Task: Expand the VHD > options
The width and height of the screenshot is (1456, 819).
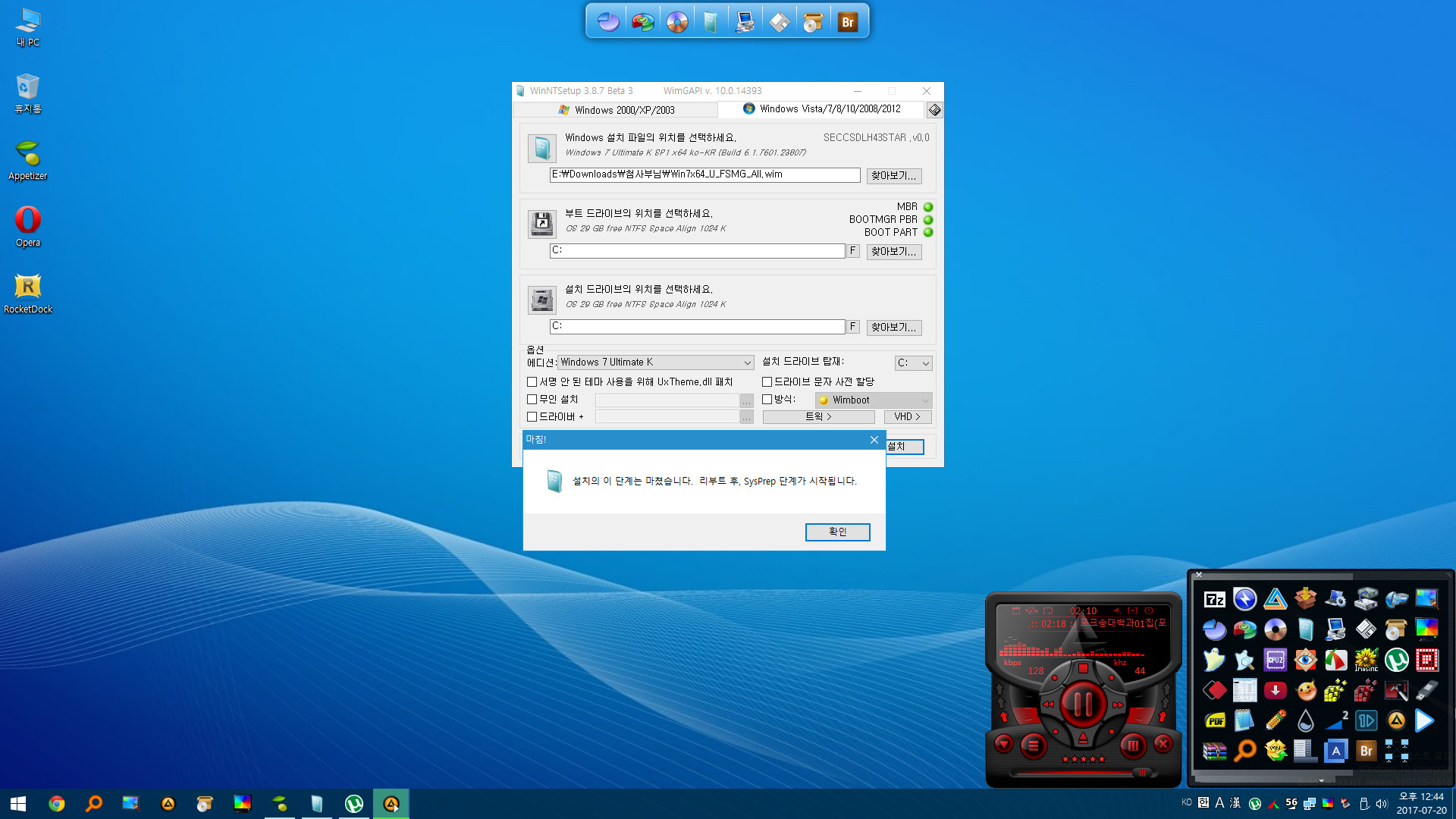Action: coord(908,417)
